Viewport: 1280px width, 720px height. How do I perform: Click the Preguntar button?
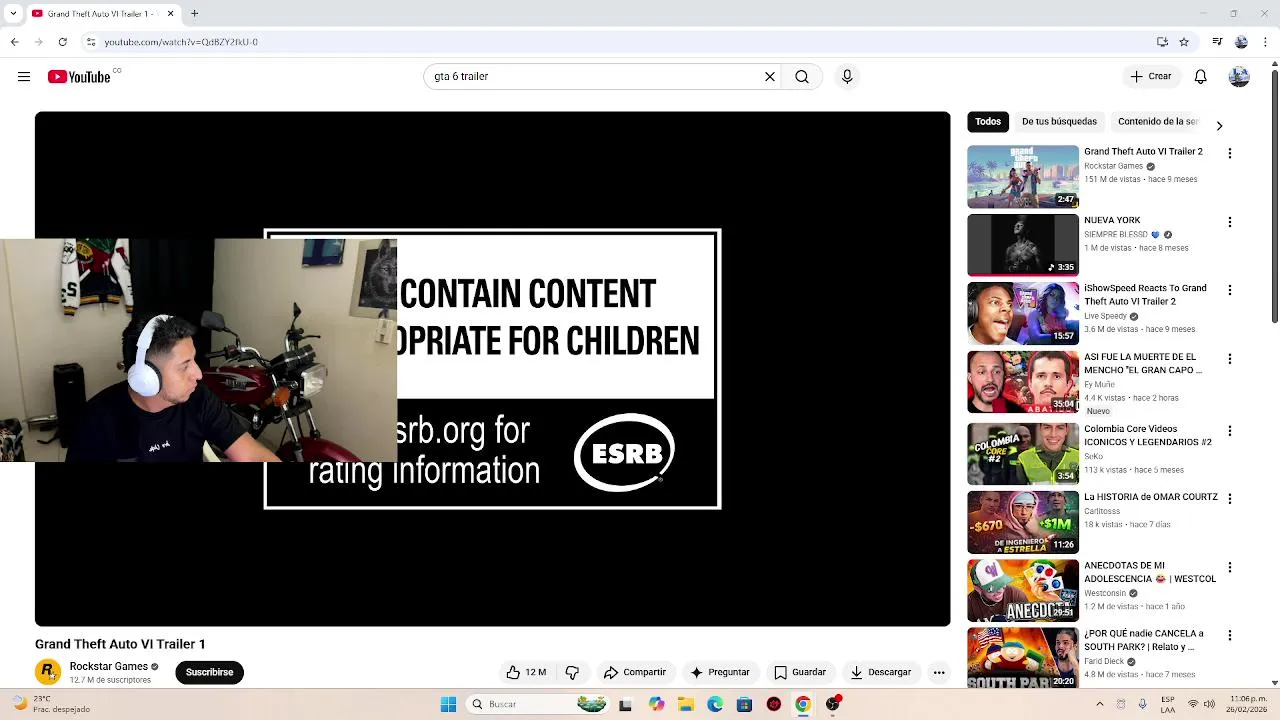coord(720,672)
